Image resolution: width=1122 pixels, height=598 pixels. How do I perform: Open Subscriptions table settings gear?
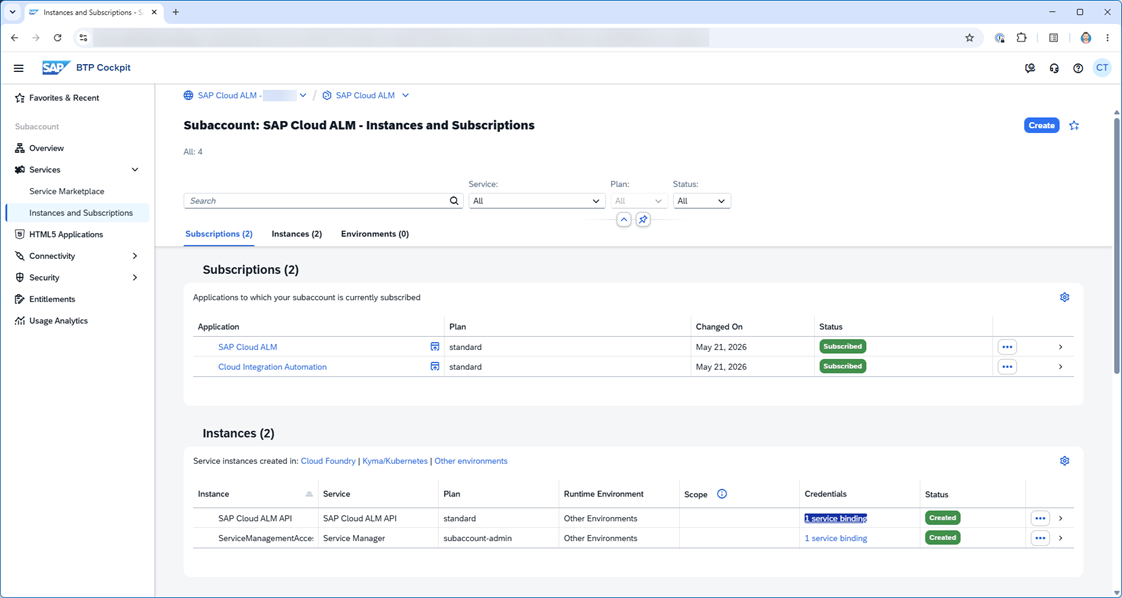(x=1065, y=297)
